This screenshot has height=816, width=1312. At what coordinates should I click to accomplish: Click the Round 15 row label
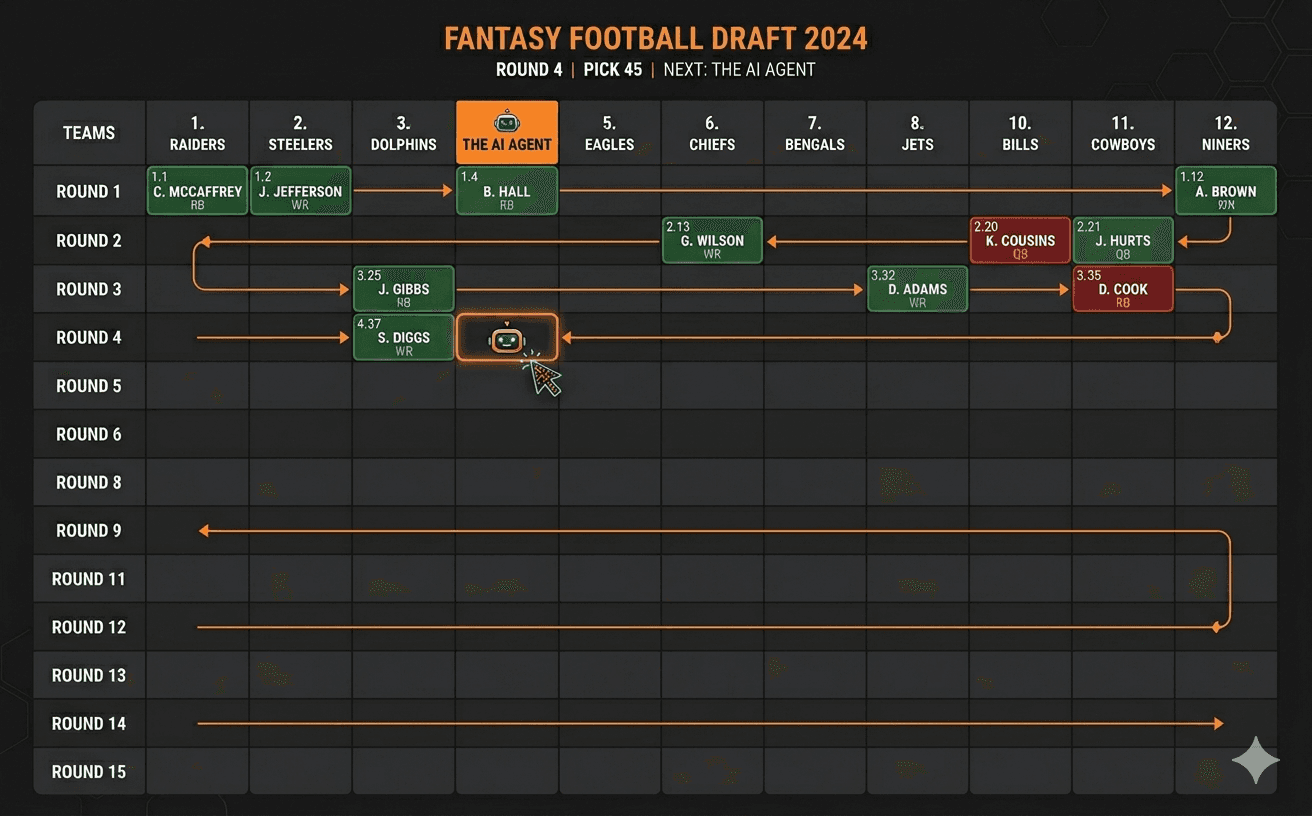[x=88, y=771]
